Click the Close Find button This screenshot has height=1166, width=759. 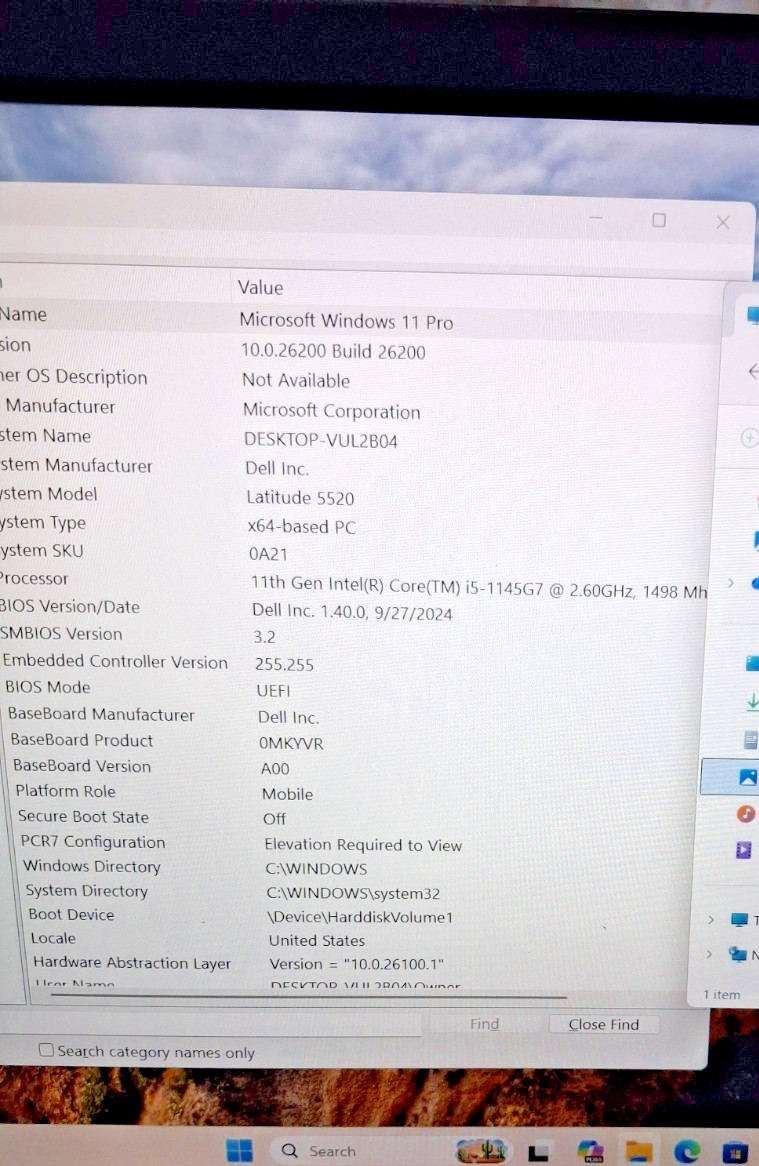pos(604,1024)
